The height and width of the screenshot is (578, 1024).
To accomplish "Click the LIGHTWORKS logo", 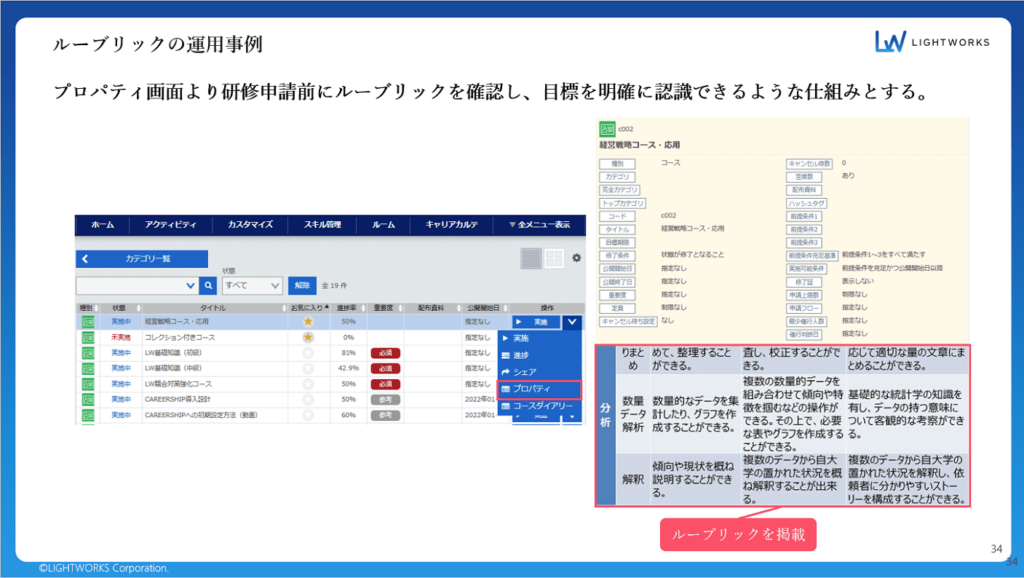I will pyautogui.click(x=931, y=41).
